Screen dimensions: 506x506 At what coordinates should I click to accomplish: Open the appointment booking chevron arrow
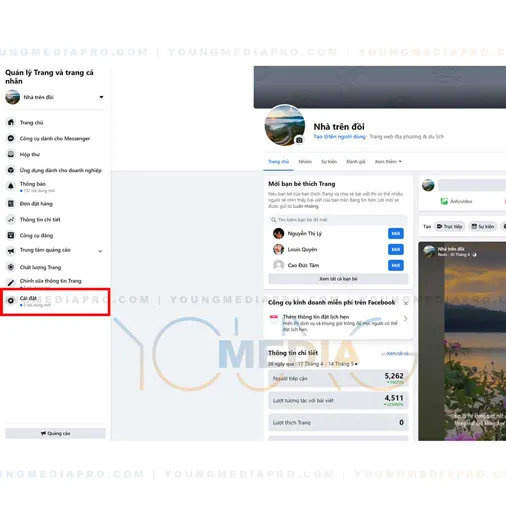click(x=405, y=319)
